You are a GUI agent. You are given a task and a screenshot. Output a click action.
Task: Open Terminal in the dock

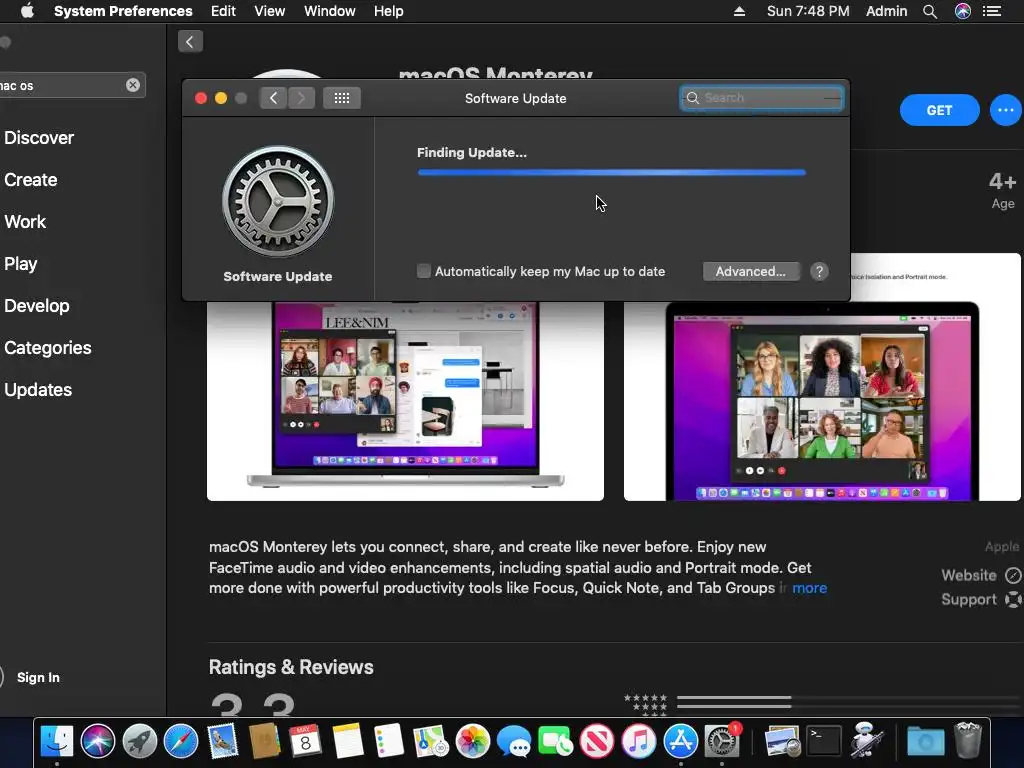coord(824,741)
